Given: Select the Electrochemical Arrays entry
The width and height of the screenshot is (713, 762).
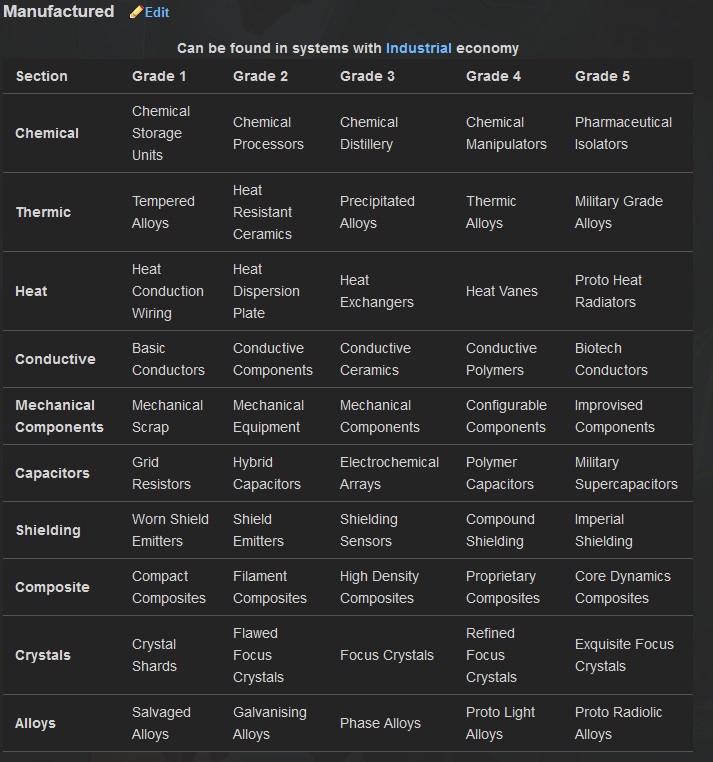Looking at the screenshot, I should (x=389, y=473).
